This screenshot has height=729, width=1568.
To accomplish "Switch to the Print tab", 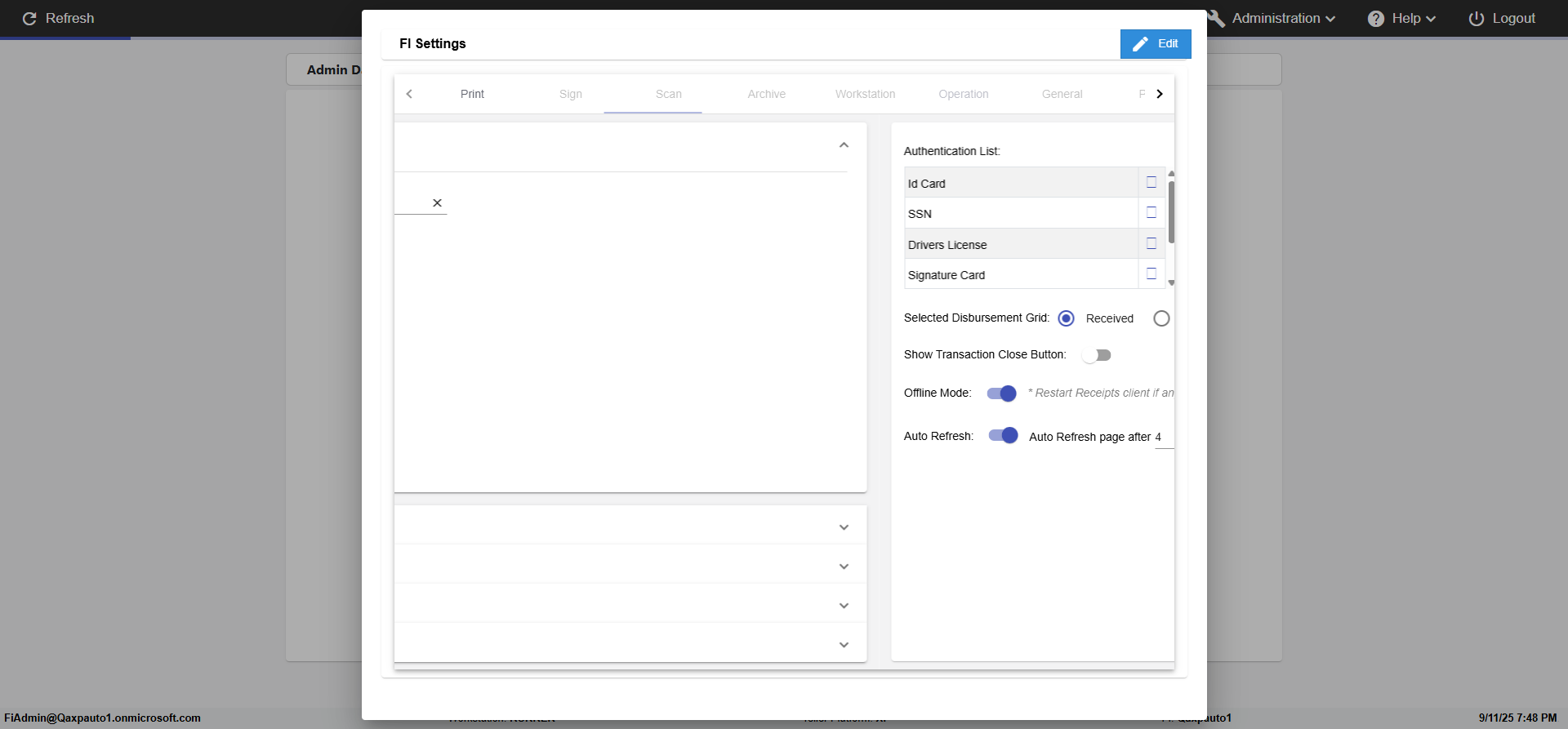I will point(472,94).
